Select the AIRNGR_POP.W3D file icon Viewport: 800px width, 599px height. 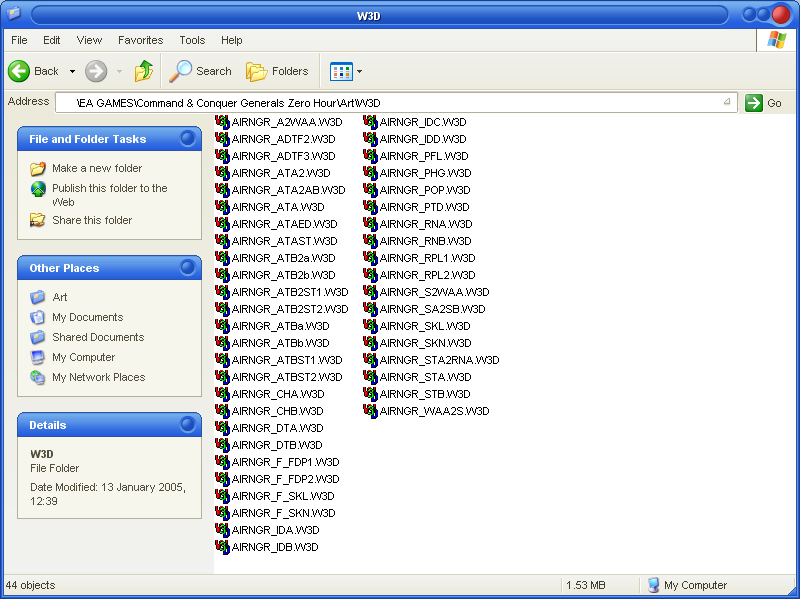[x=370, y=190]
